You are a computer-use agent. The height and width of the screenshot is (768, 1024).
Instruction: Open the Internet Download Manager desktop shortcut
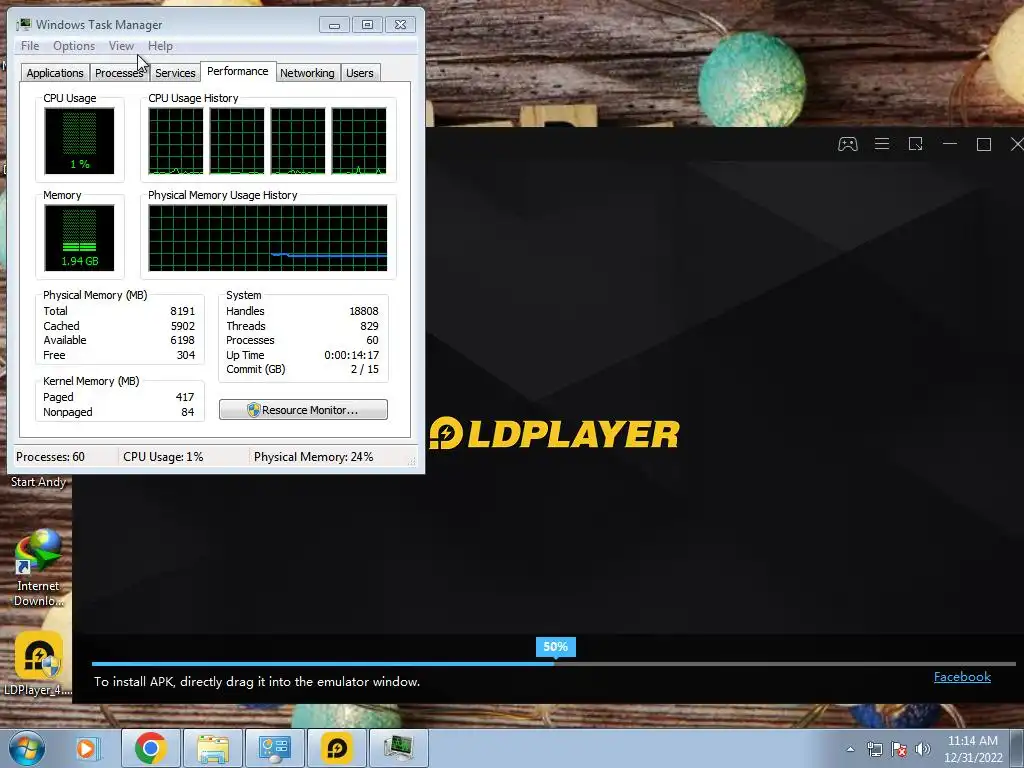pyautogui.click(x=38, y=568)
